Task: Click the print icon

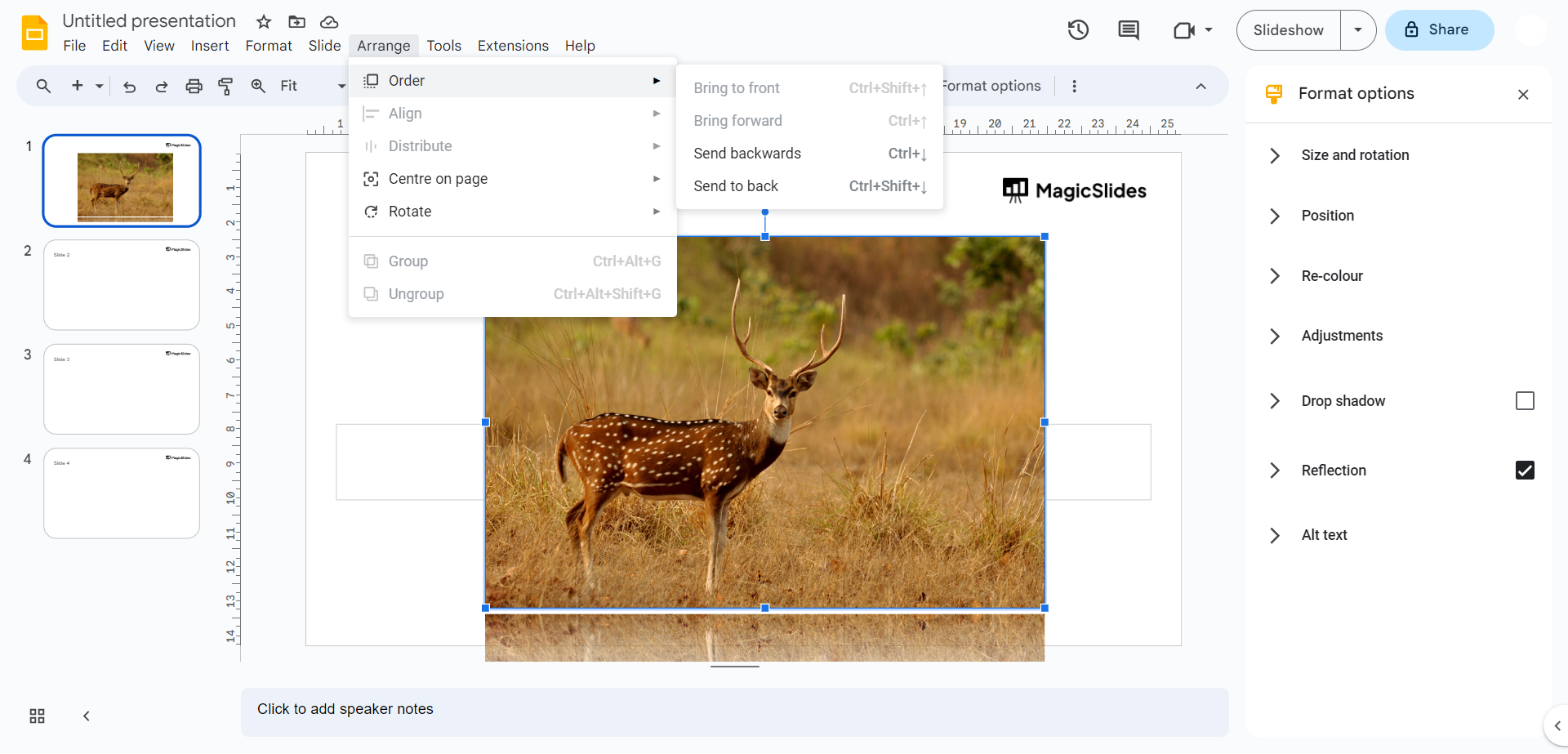Action: (x=194, y=87)
